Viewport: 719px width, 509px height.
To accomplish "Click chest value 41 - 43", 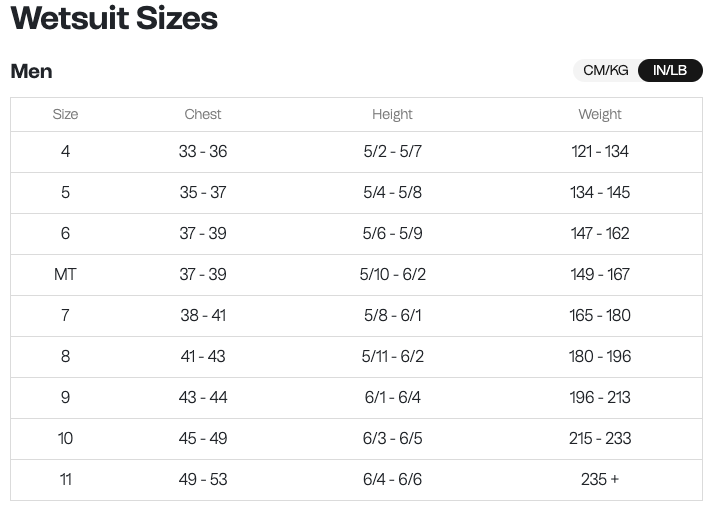I will (x=203, y=356).
